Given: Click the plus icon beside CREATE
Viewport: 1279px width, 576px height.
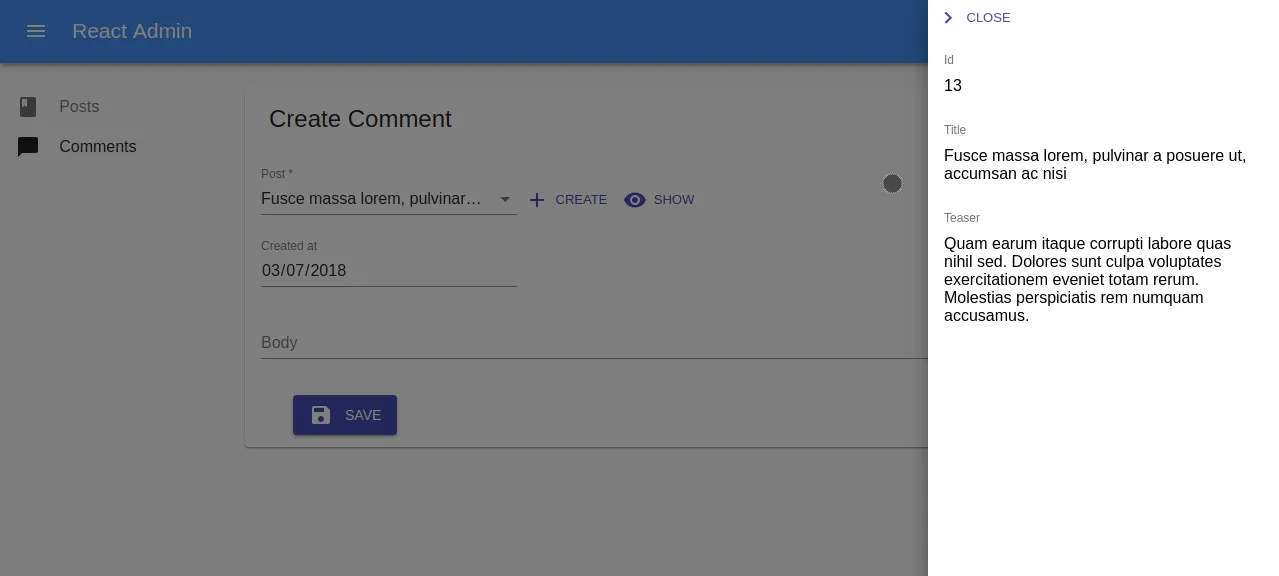Looking at the screenshot, I should tap(537, 200).
